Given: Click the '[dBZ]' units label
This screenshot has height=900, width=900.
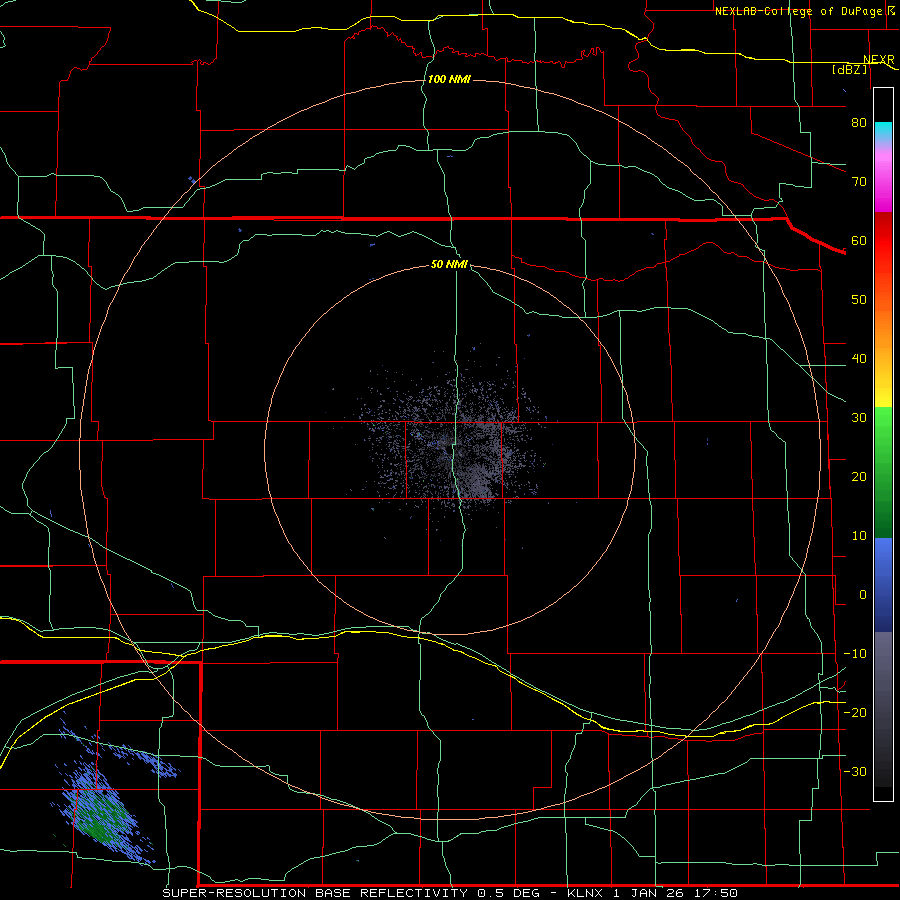Looking at the screenshot, I should (x=849, y=69).
